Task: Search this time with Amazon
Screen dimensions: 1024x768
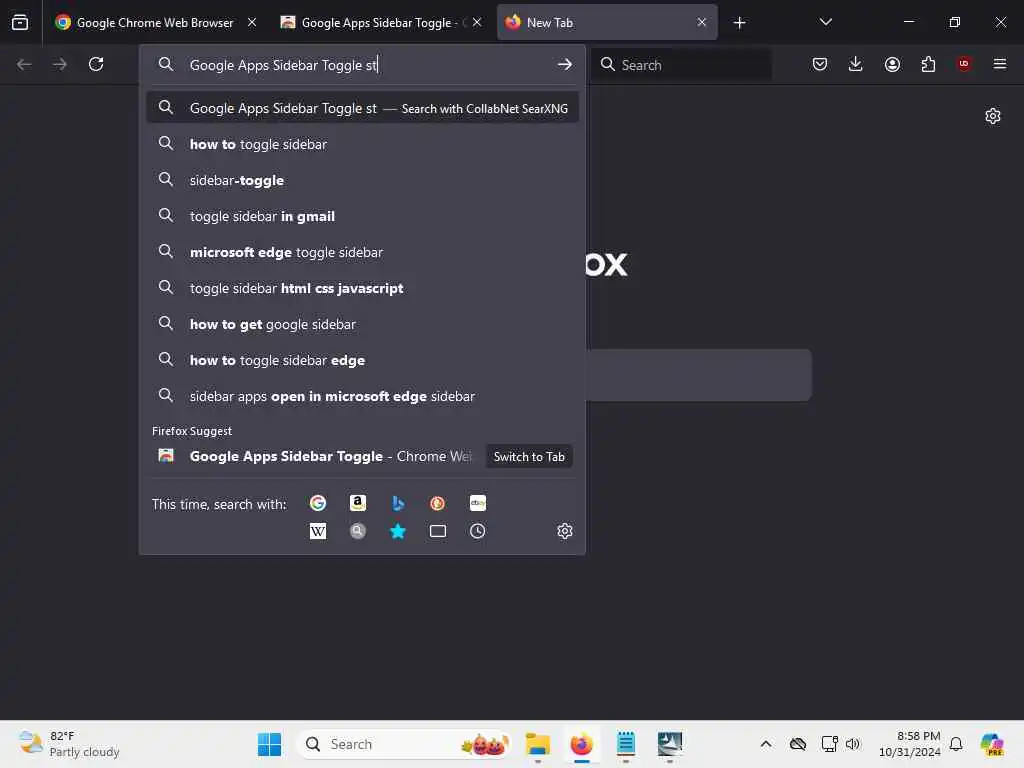Action: [358, 503]
